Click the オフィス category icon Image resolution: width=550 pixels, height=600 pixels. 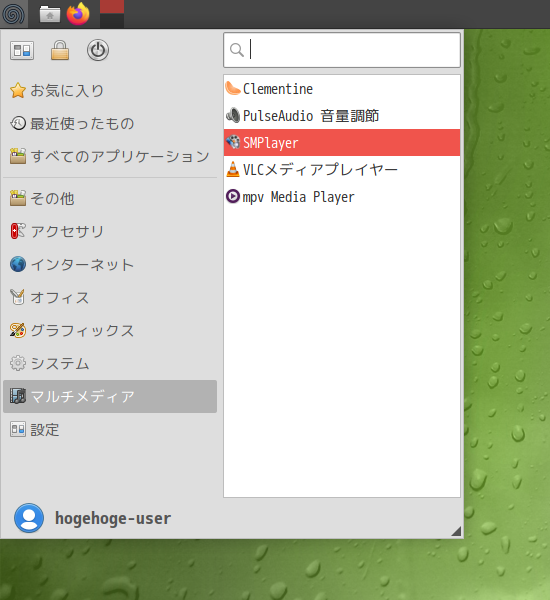18,297
